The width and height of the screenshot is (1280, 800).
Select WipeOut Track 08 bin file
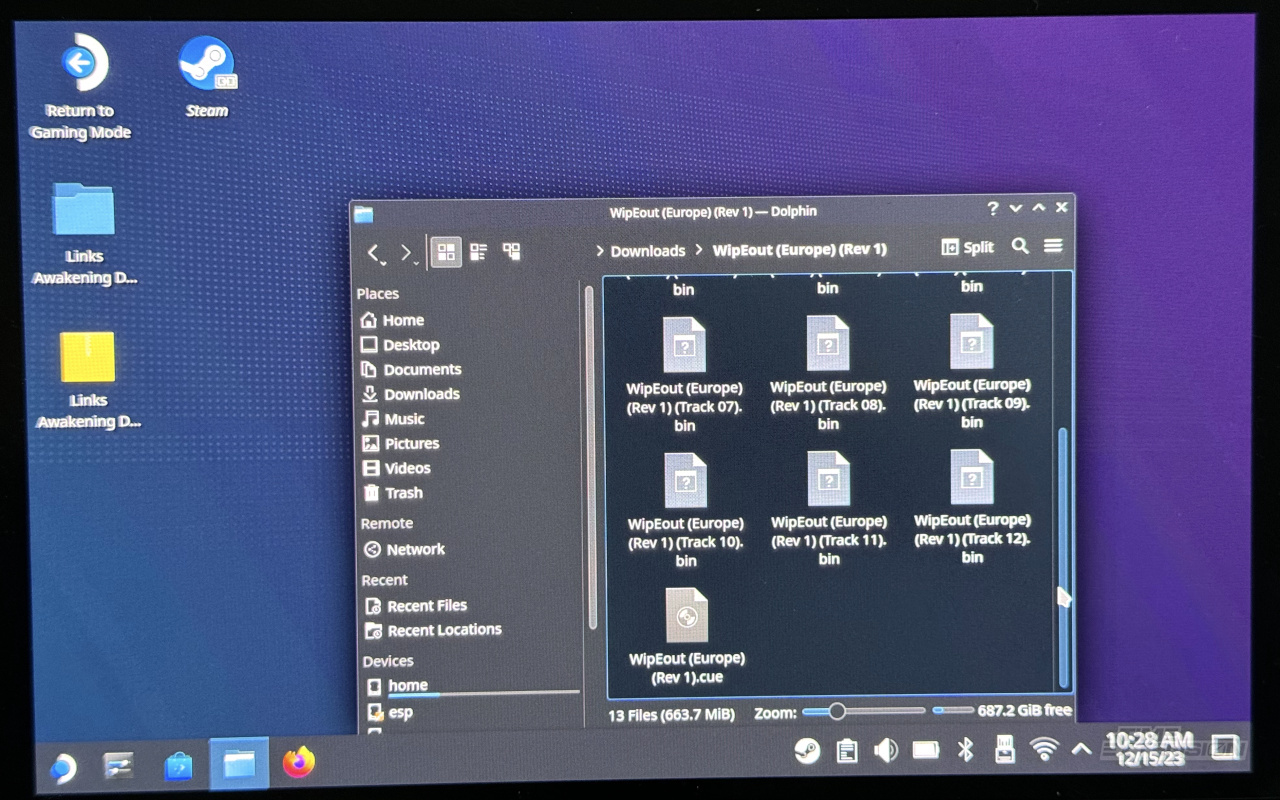coord(828,373)
